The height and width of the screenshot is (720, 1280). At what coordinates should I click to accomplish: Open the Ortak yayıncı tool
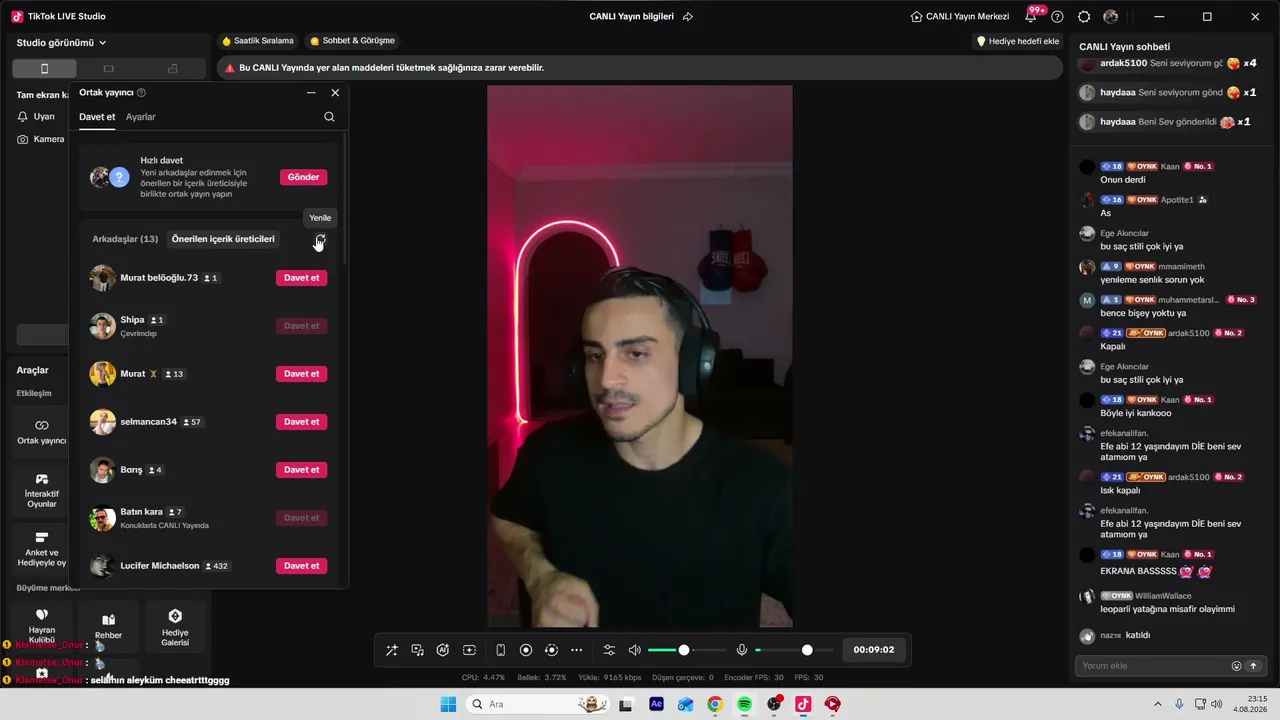(x=41, y=432)
